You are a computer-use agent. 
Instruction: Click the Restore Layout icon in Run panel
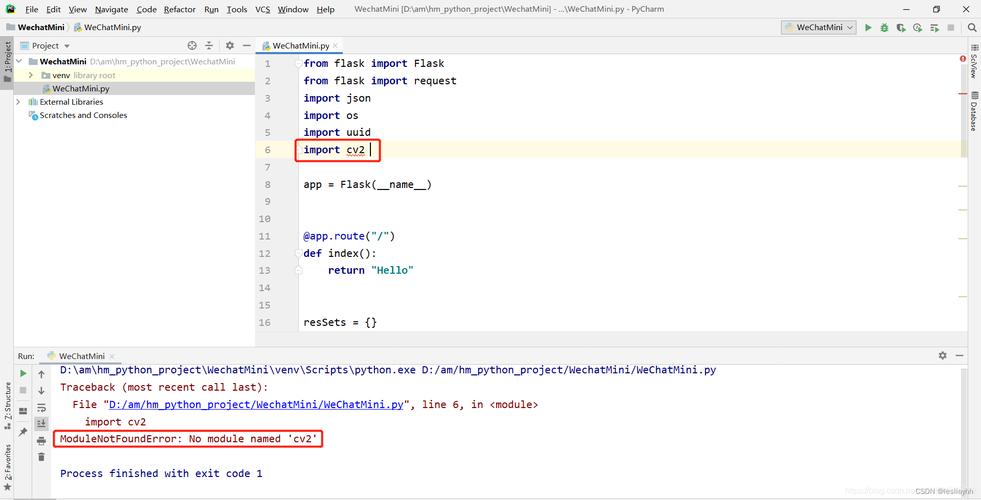(23, 411)
